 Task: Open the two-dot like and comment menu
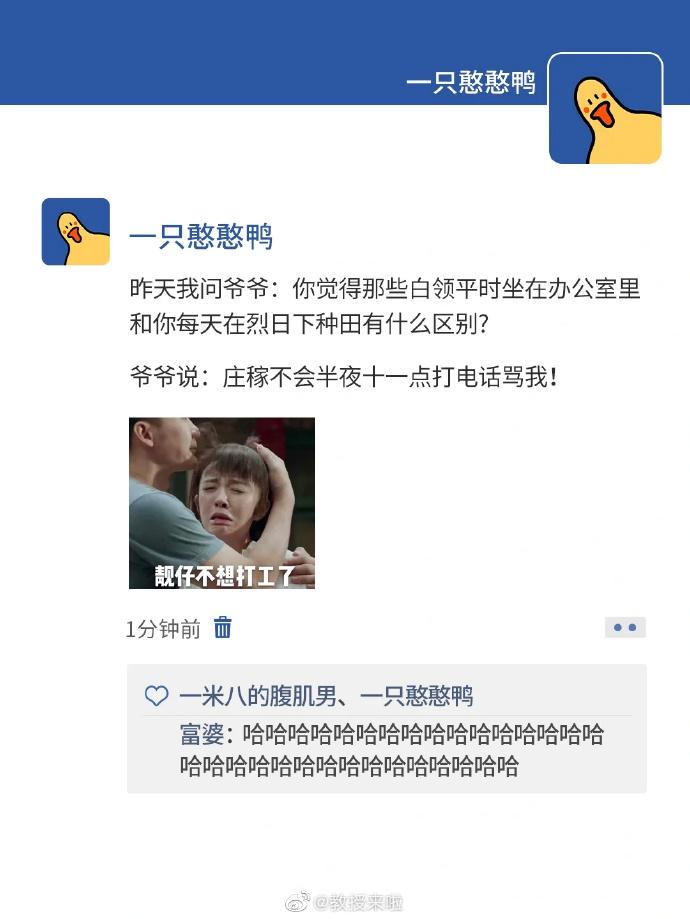[x=625, y=627]
